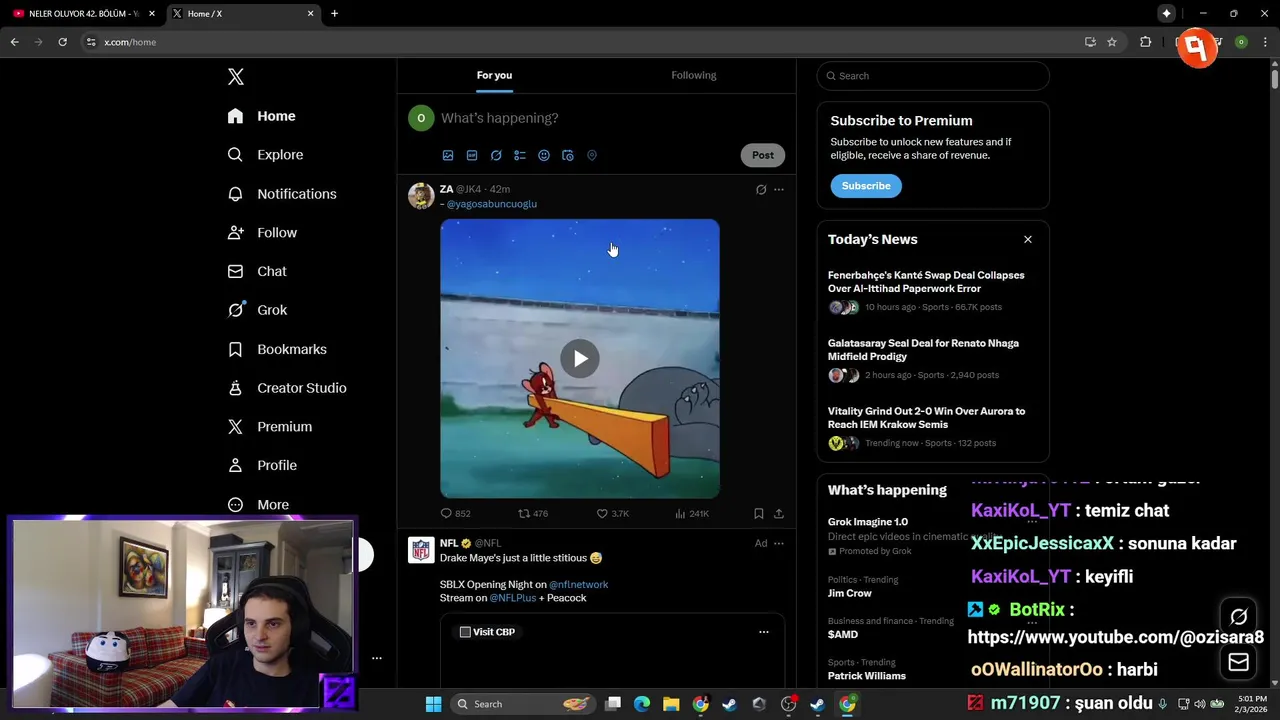Click the X Search field

(933, 76)
